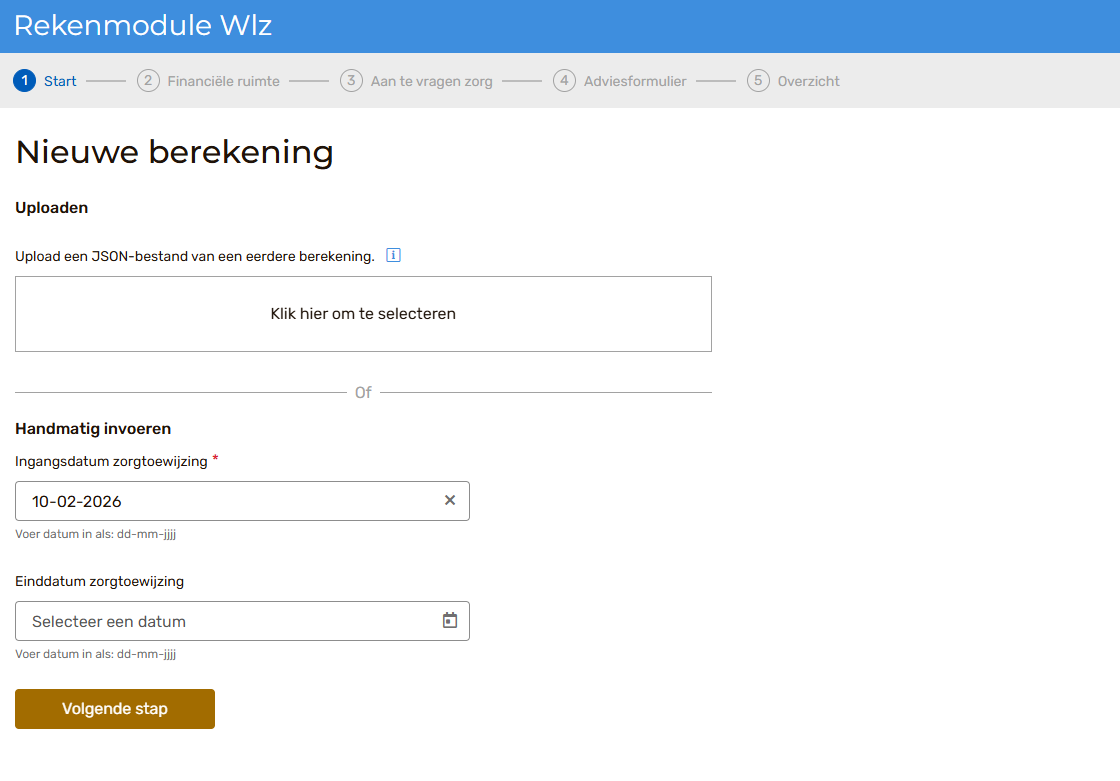Click the 'Klik hier om te selecteren' upload area
The image size is (1120, 781).
point(363,314)
